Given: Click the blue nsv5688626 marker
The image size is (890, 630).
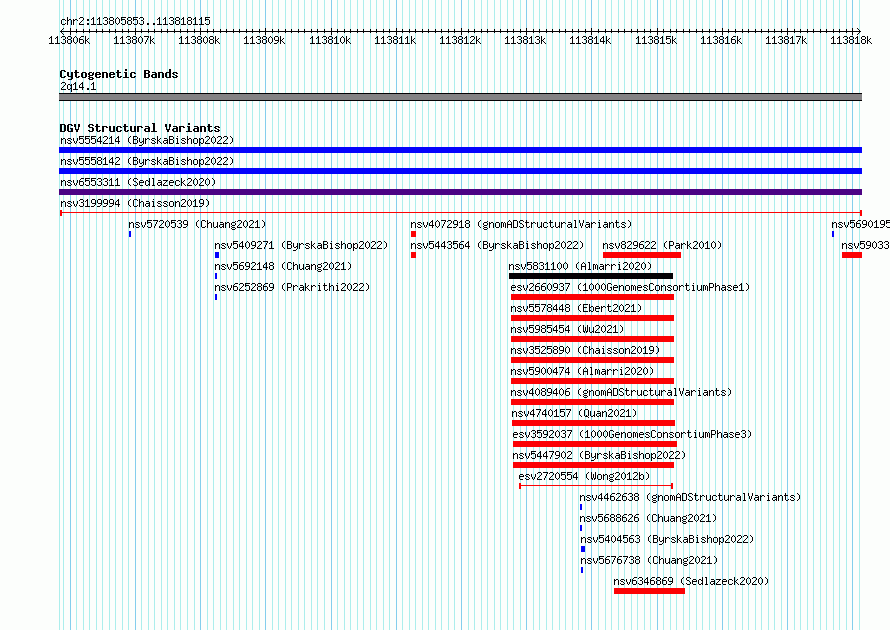Looking at the screenshot, I should click(x=581, y=528).
